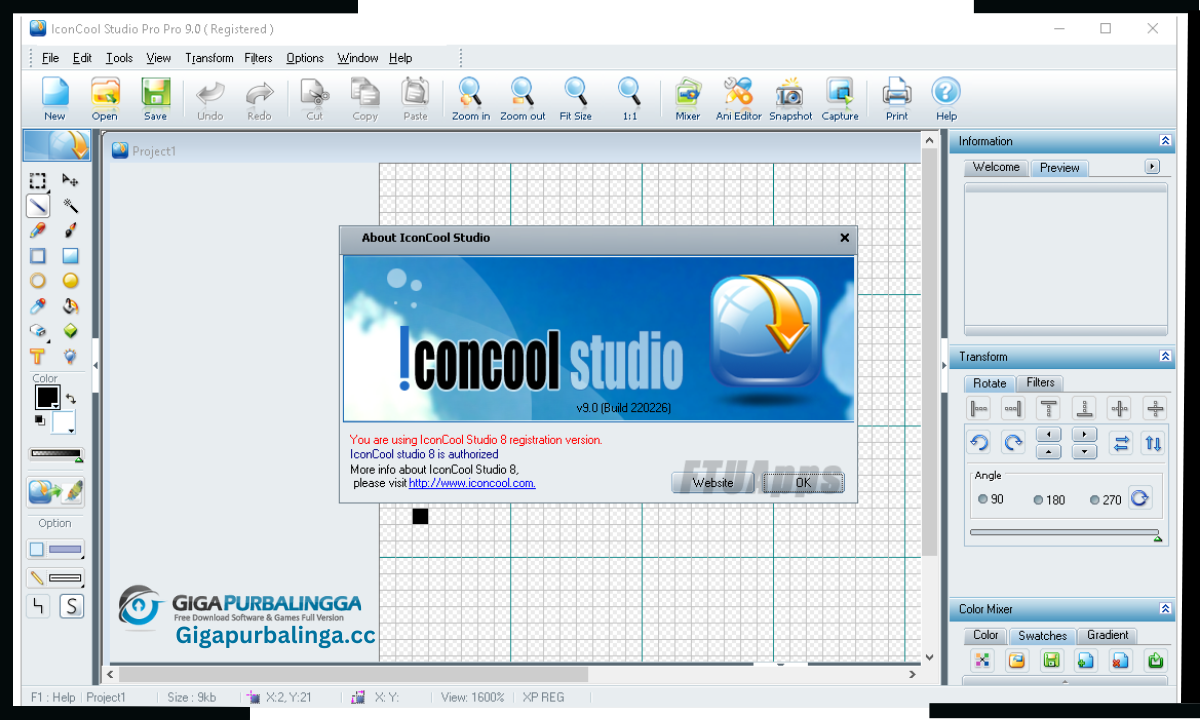Screen dimensions: 1200x720
Task: Collapse the Color Mixer panel
Action: coord(1165,608)
